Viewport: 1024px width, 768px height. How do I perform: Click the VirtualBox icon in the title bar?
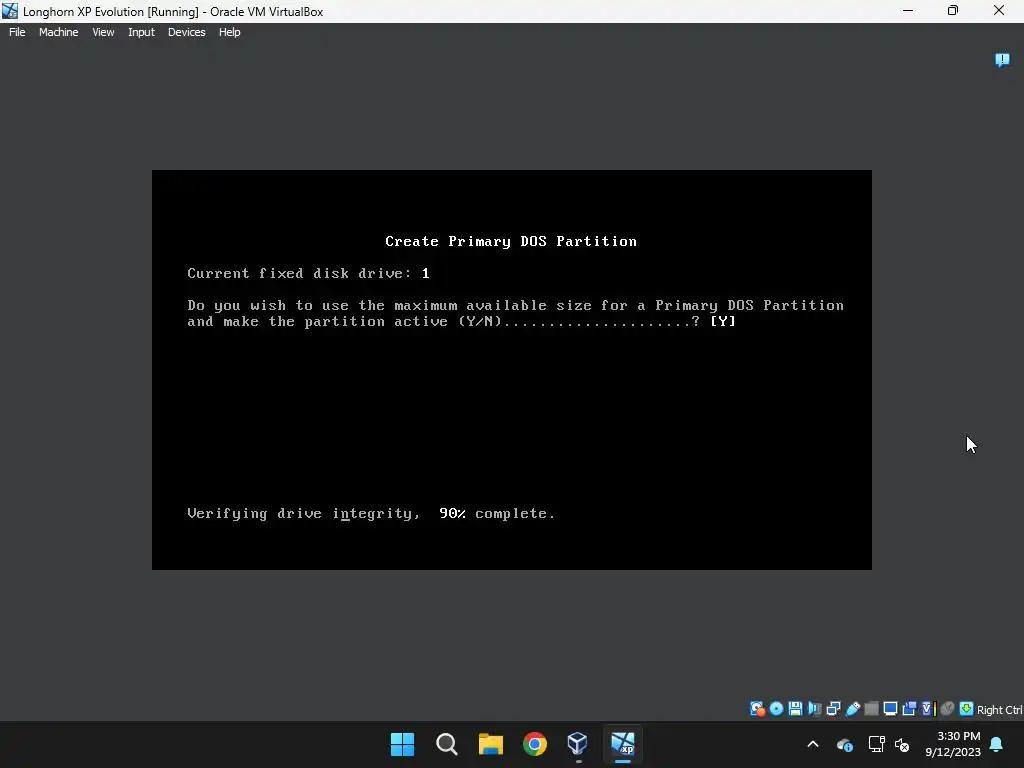click(10, 11)
